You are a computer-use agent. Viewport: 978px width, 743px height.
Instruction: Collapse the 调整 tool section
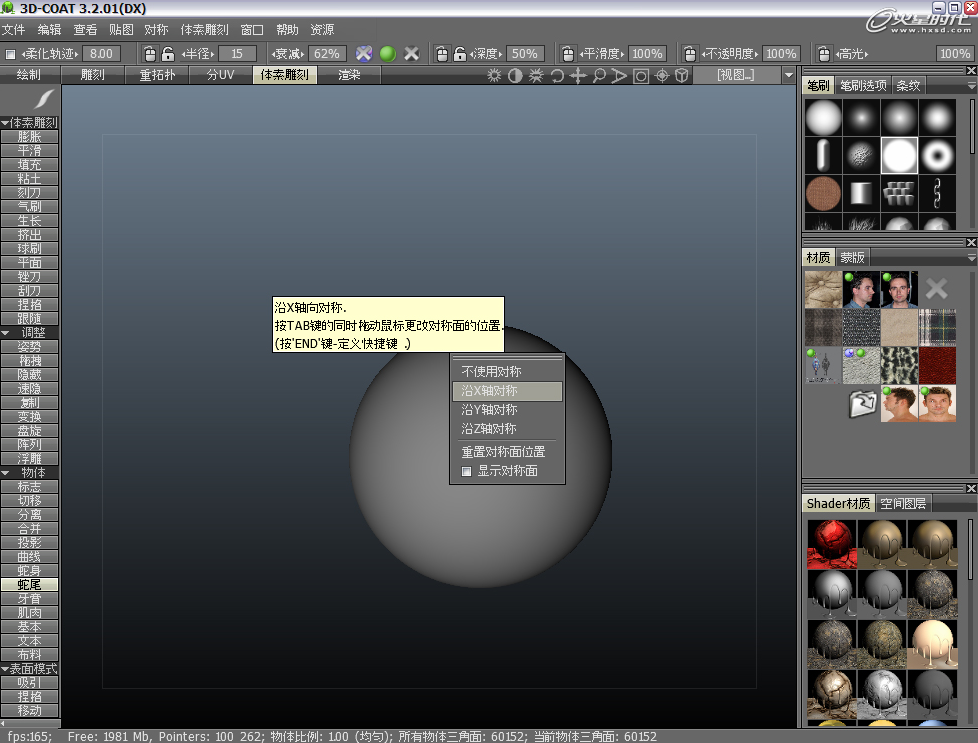pyautogui.click(x=30, y=332)
